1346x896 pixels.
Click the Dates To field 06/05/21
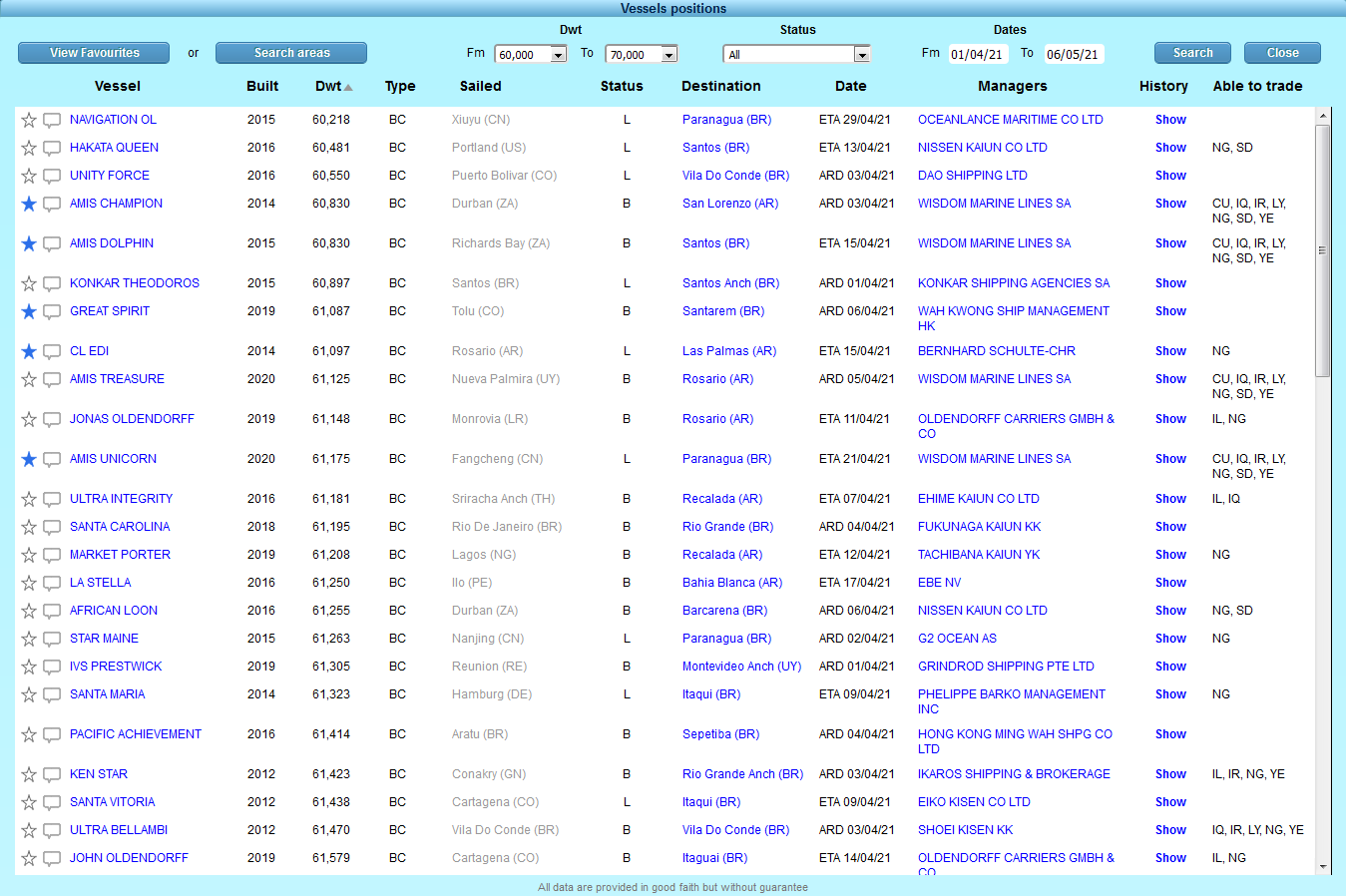1074,55
